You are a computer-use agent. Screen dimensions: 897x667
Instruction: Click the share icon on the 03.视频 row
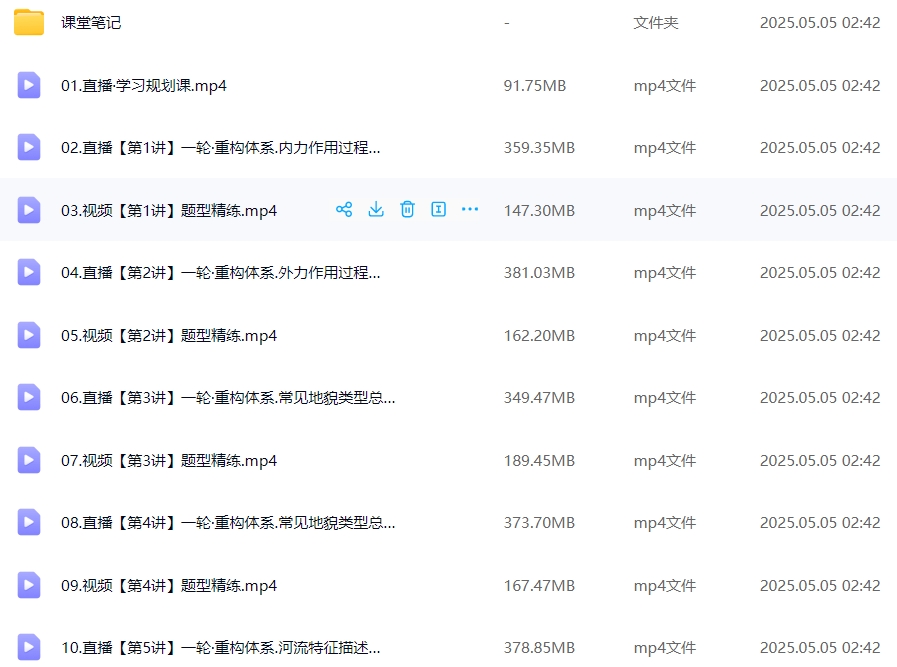click(x=344, y=209)
